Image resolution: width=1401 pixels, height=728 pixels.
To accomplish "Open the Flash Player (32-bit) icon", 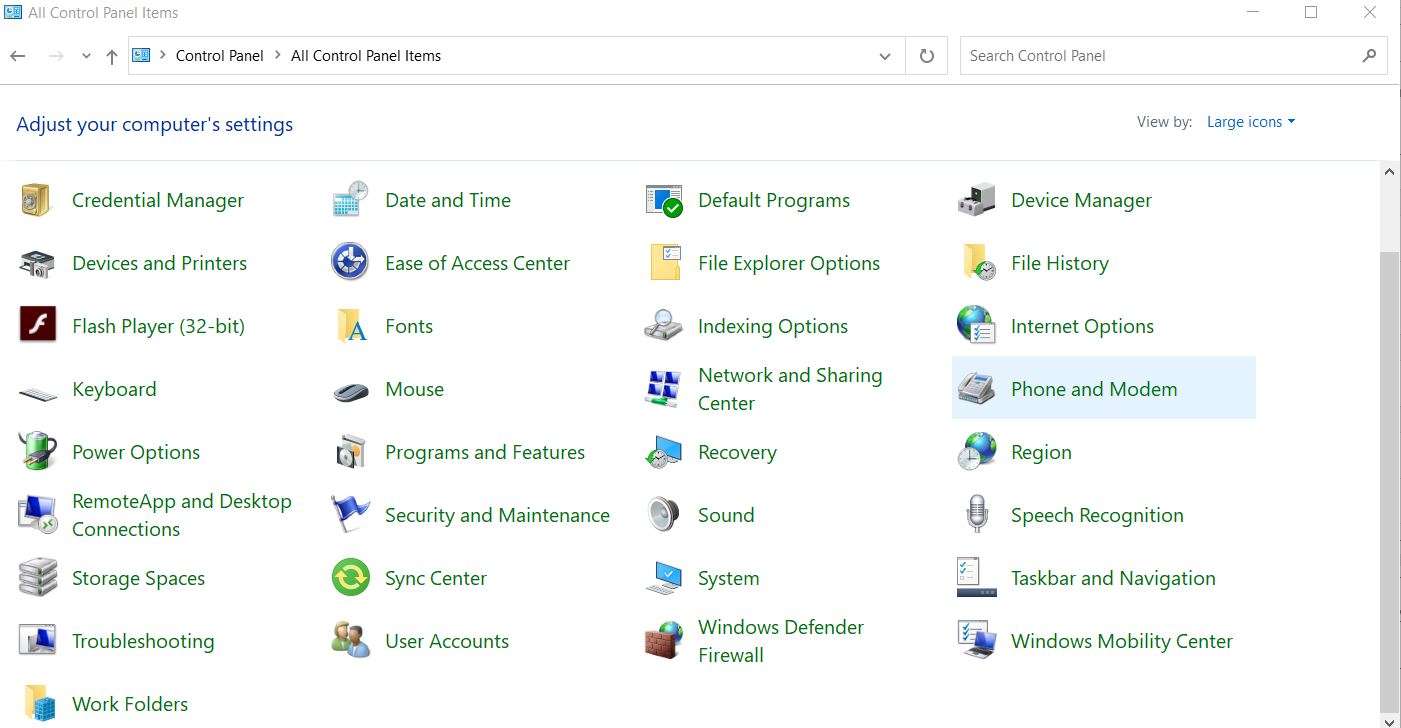I will point(37,325).
